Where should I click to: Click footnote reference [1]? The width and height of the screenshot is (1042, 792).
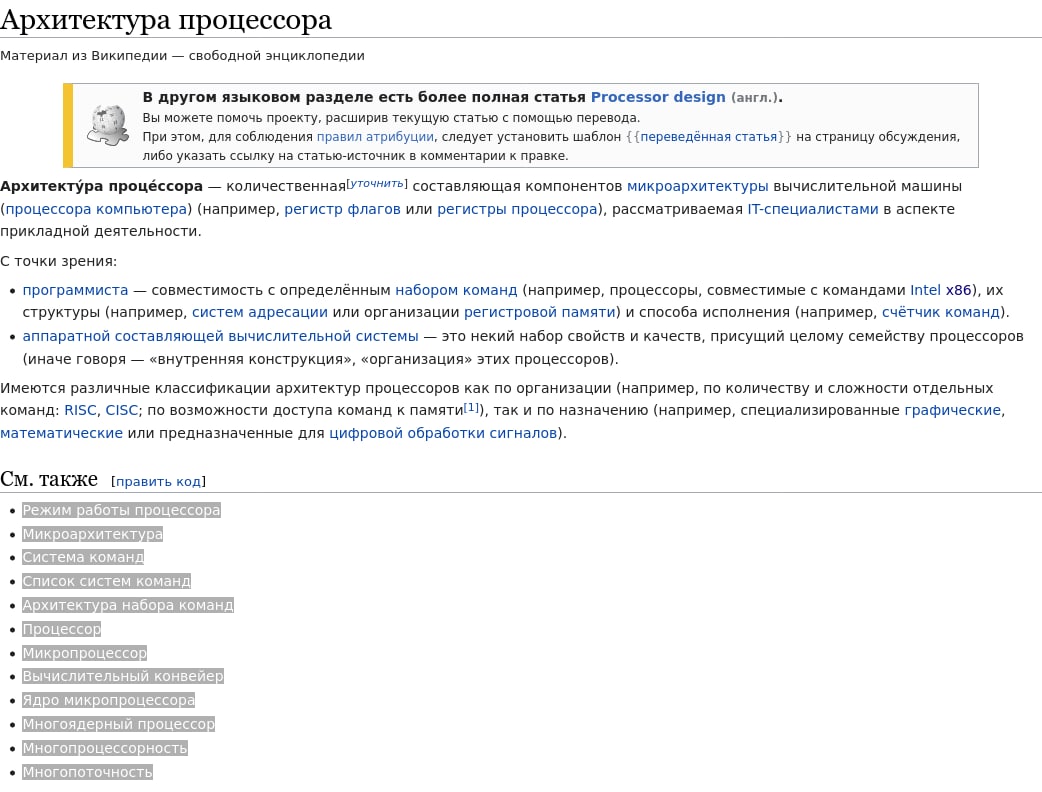(471, 407)
